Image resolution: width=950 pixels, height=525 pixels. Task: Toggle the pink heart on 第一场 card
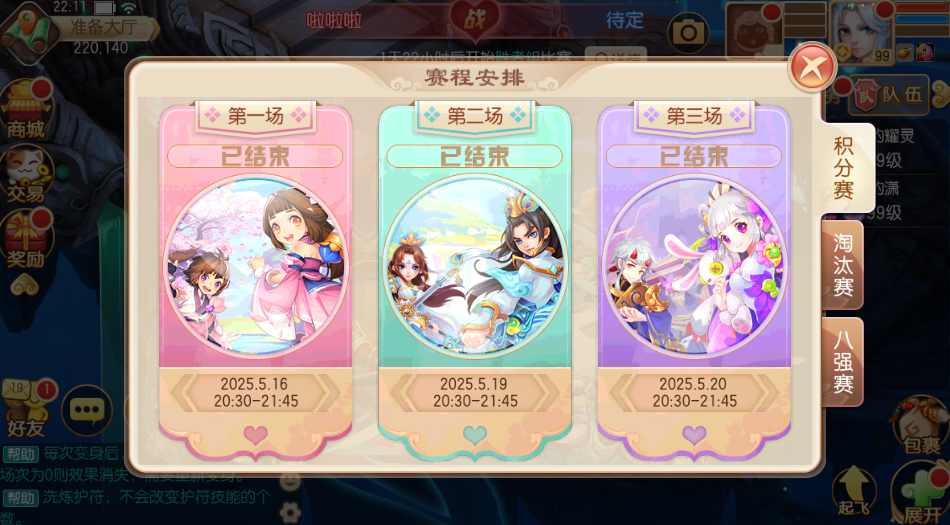point(255,434)
